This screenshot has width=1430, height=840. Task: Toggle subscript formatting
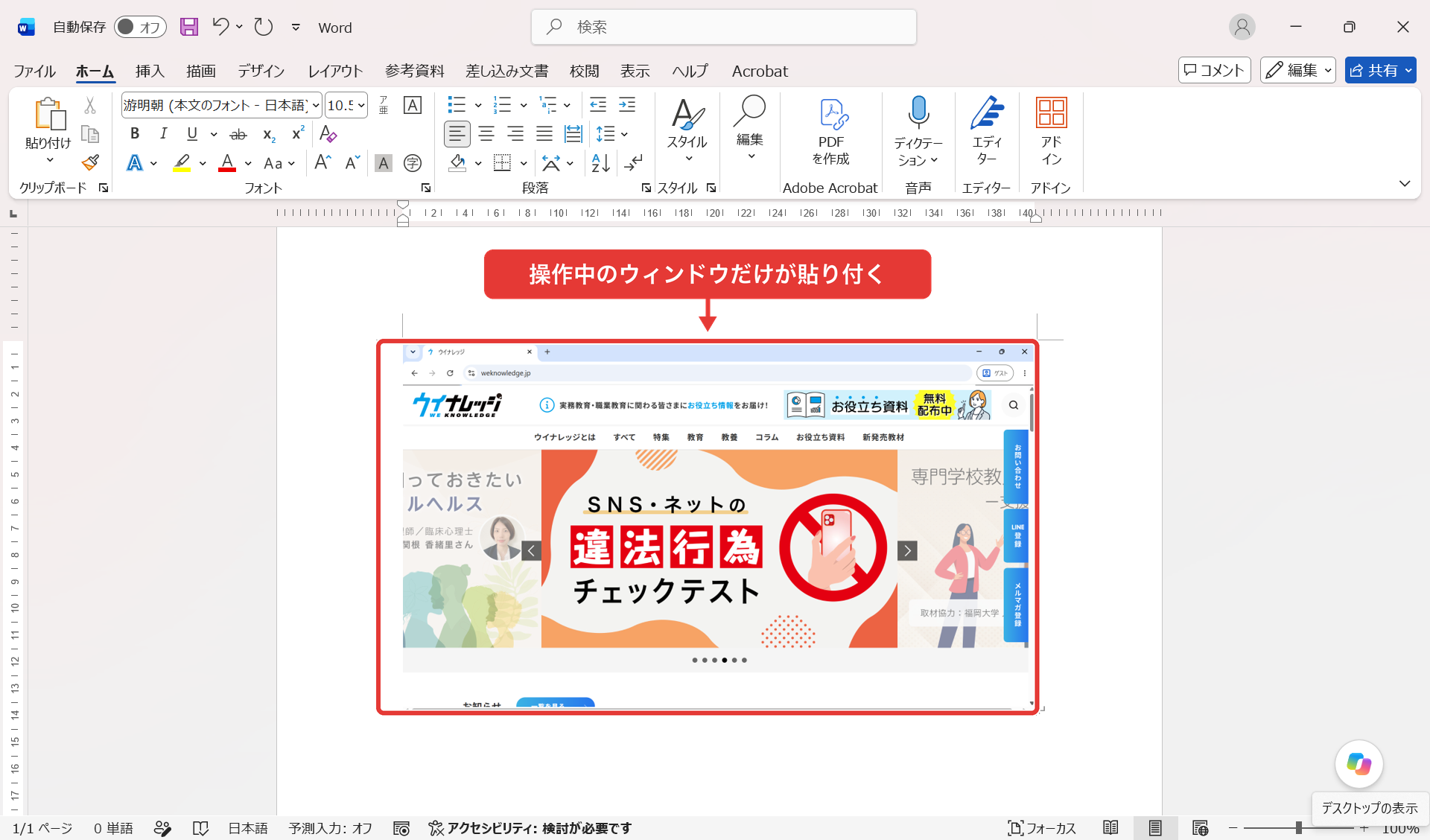[x=269, y=134]
